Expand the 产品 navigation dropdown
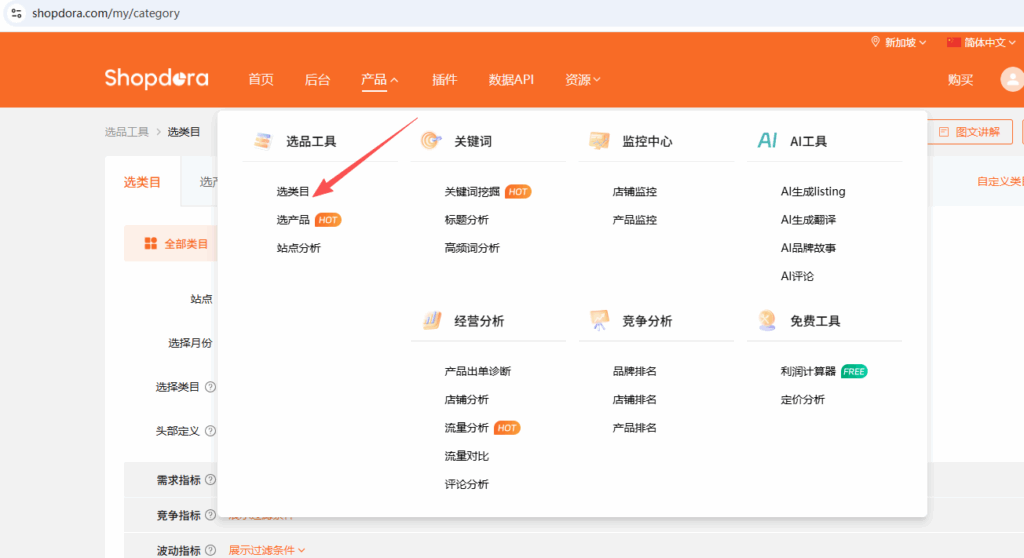1024x558 pixels. tap(380, 79)
